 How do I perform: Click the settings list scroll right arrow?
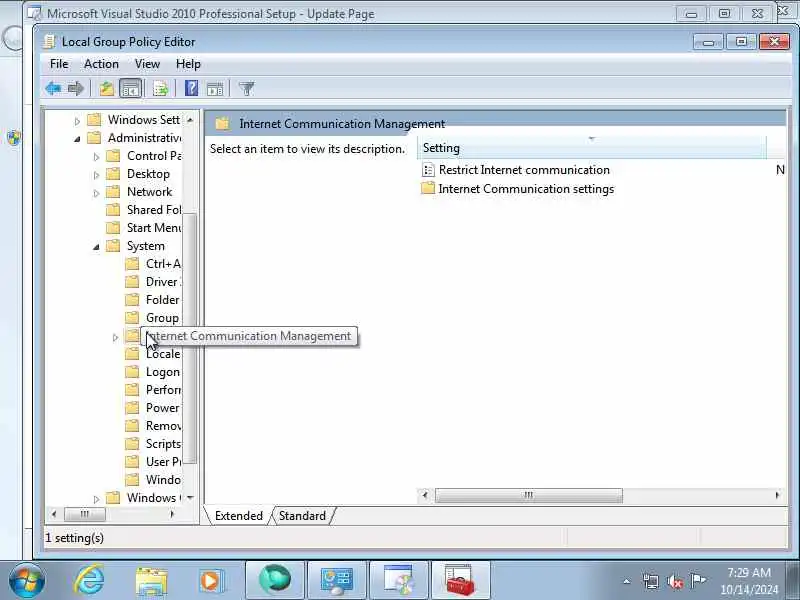point(777,495)
